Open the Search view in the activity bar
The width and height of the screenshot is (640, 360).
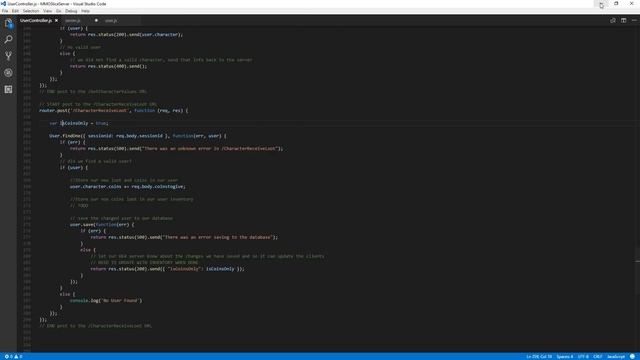8,40
